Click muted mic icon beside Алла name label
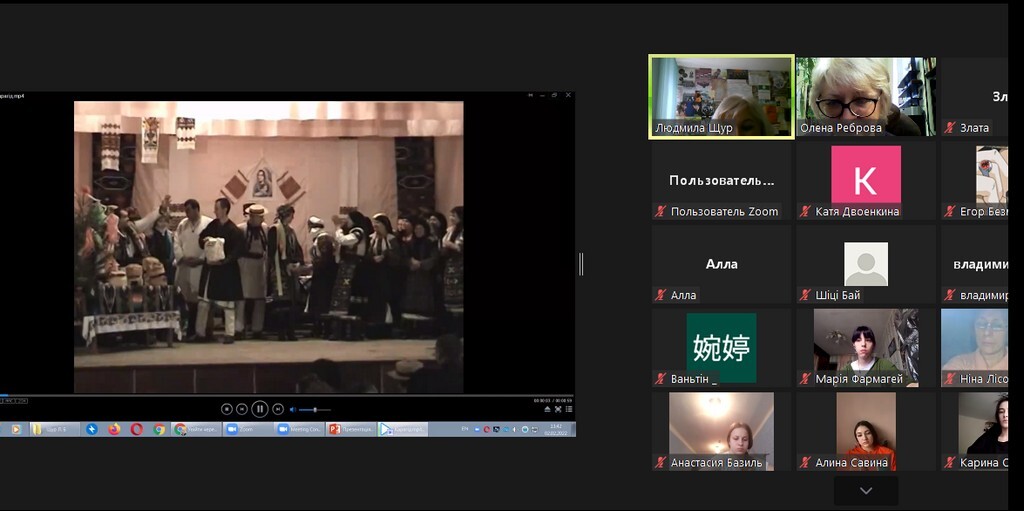This screenshot has width=1024, height=511. [661, 295]
